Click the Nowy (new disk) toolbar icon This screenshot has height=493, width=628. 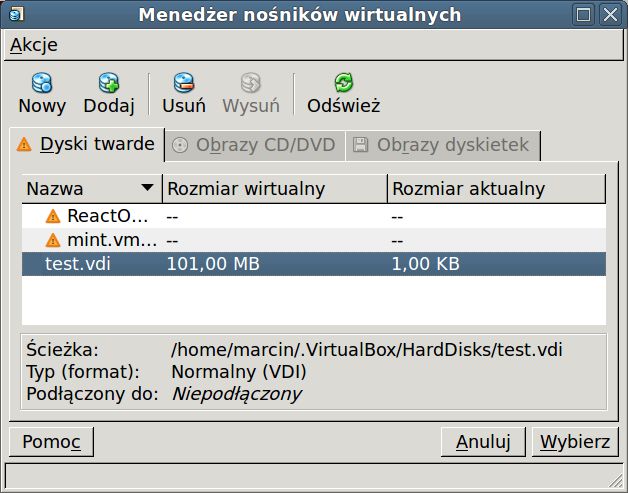tap(42, 83)
